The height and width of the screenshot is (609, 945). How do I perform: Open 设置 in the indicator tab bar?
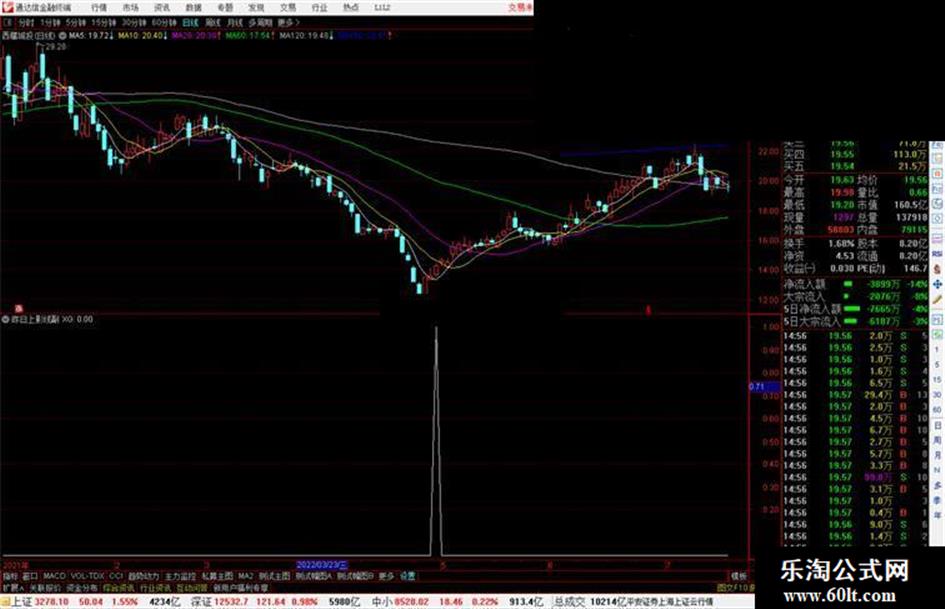407,576
